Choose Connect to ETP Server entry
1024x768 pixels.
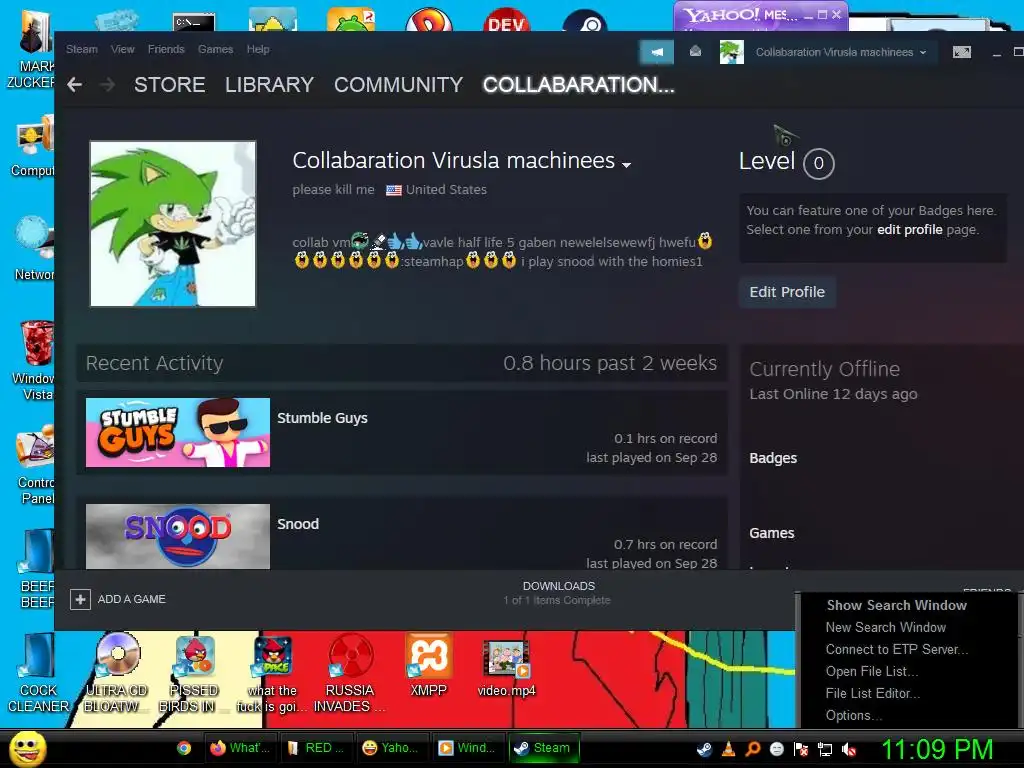[x=897, y=650]
